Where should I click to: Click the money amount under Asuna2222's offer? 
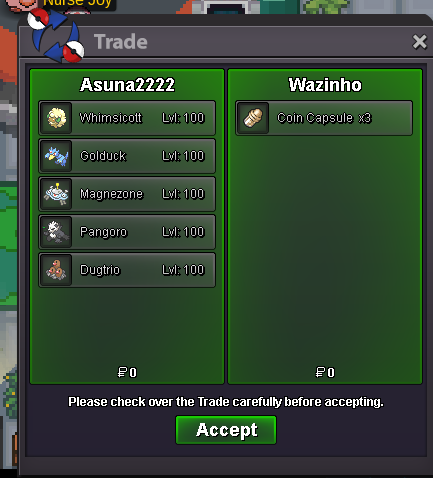[x=127, y=372]
